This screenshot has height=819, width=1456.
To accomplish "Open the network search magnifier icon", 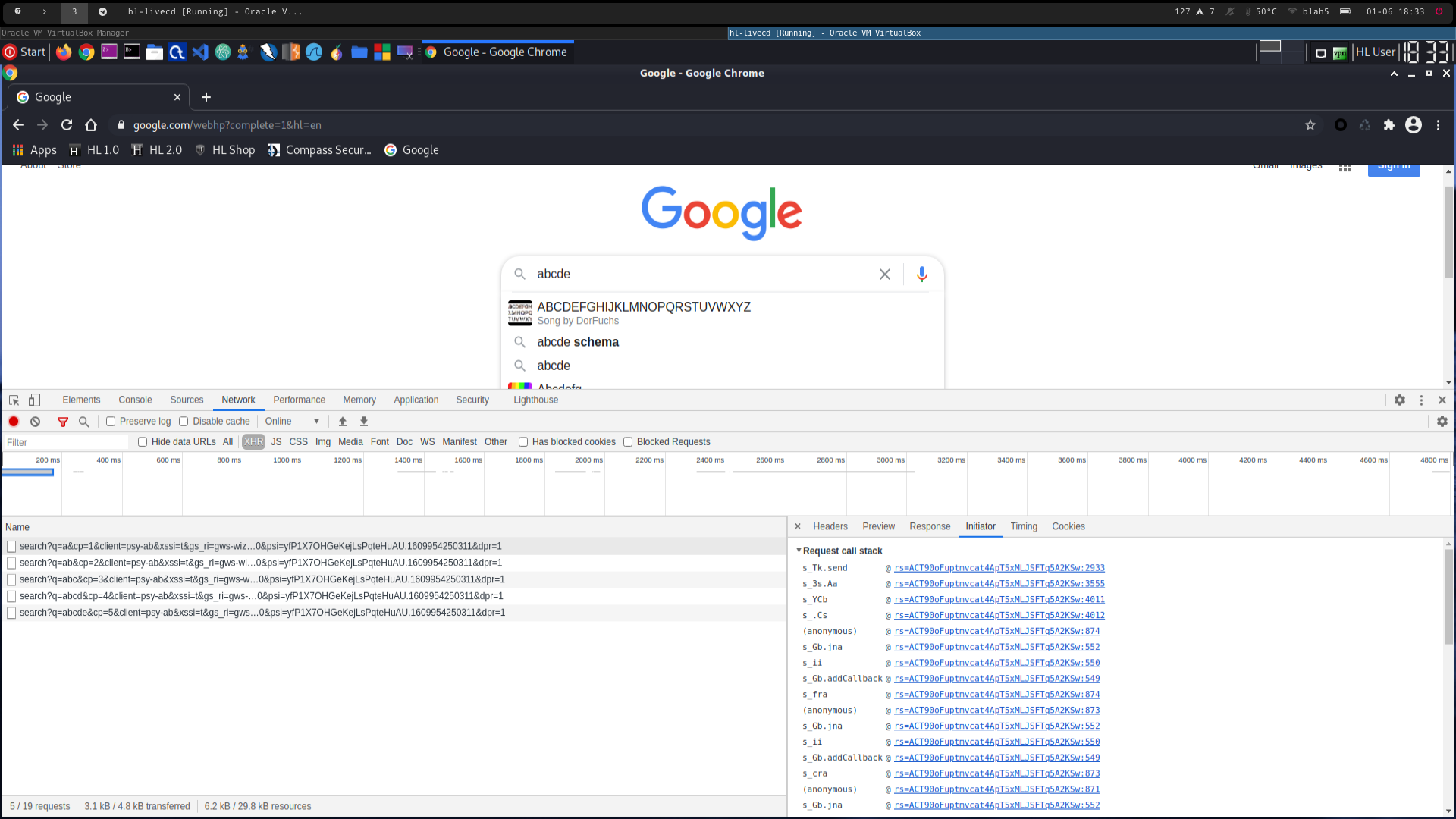I will point(84,422).
